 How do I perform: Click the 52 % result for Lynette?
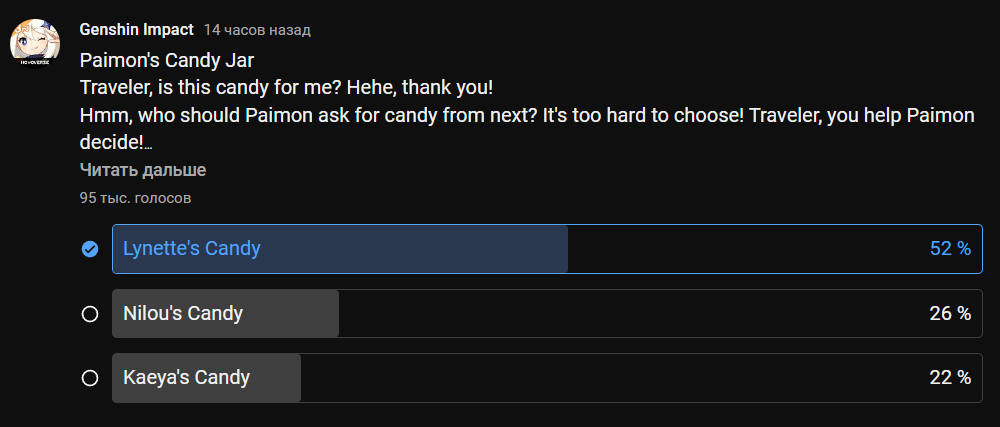click(950, 249)
